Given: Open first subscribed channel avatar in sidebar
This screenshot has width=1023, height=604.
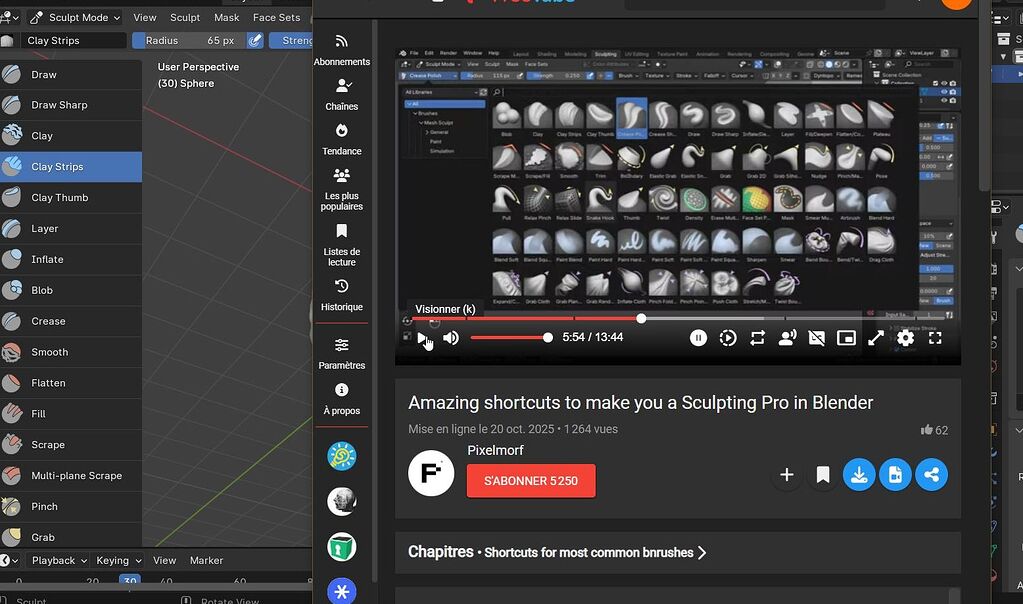Looking at the screenshot, I should tap(341, 457).
